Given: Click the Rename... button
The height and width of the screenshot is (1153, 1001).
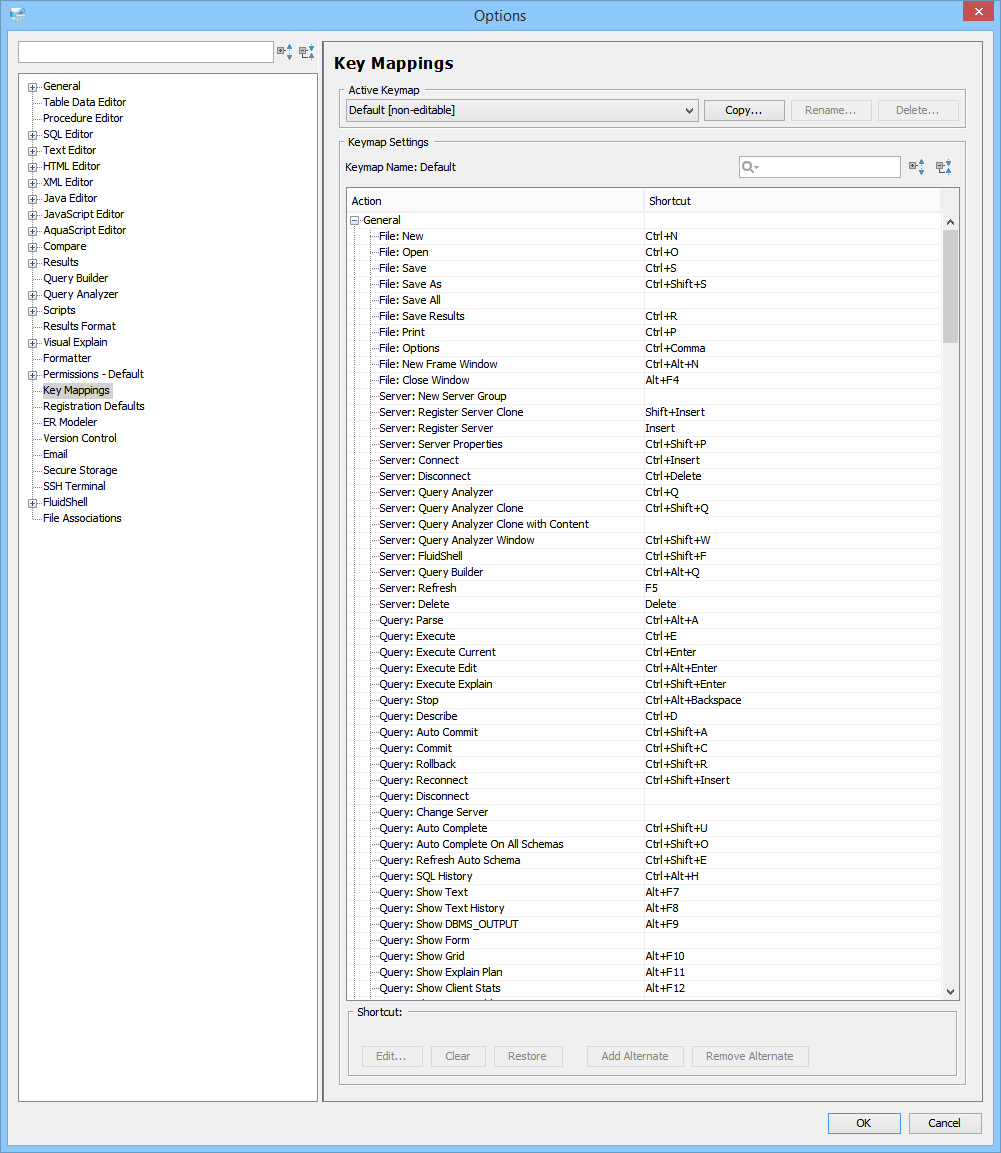Looking at the screenshot, I should pos(830,110).
